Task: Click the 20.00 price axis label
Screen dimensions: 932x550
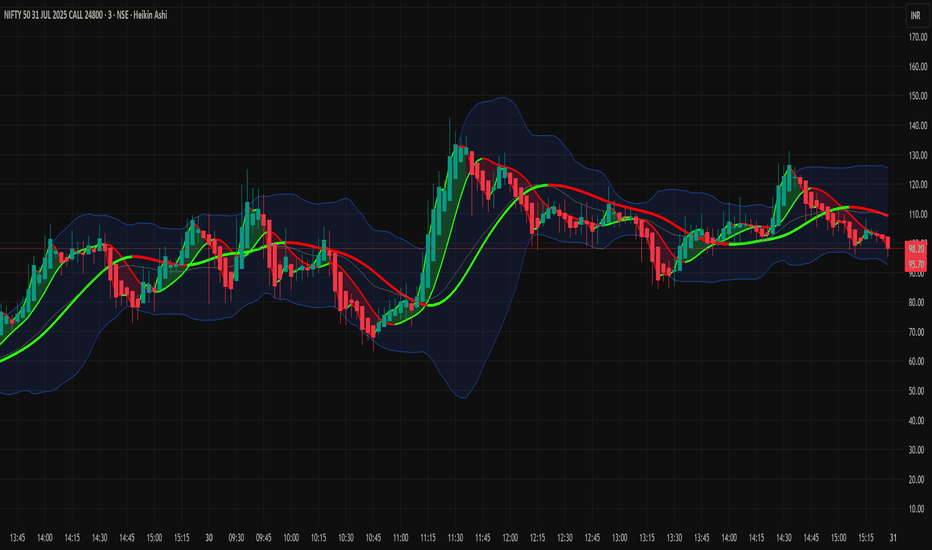Action: 918,479
